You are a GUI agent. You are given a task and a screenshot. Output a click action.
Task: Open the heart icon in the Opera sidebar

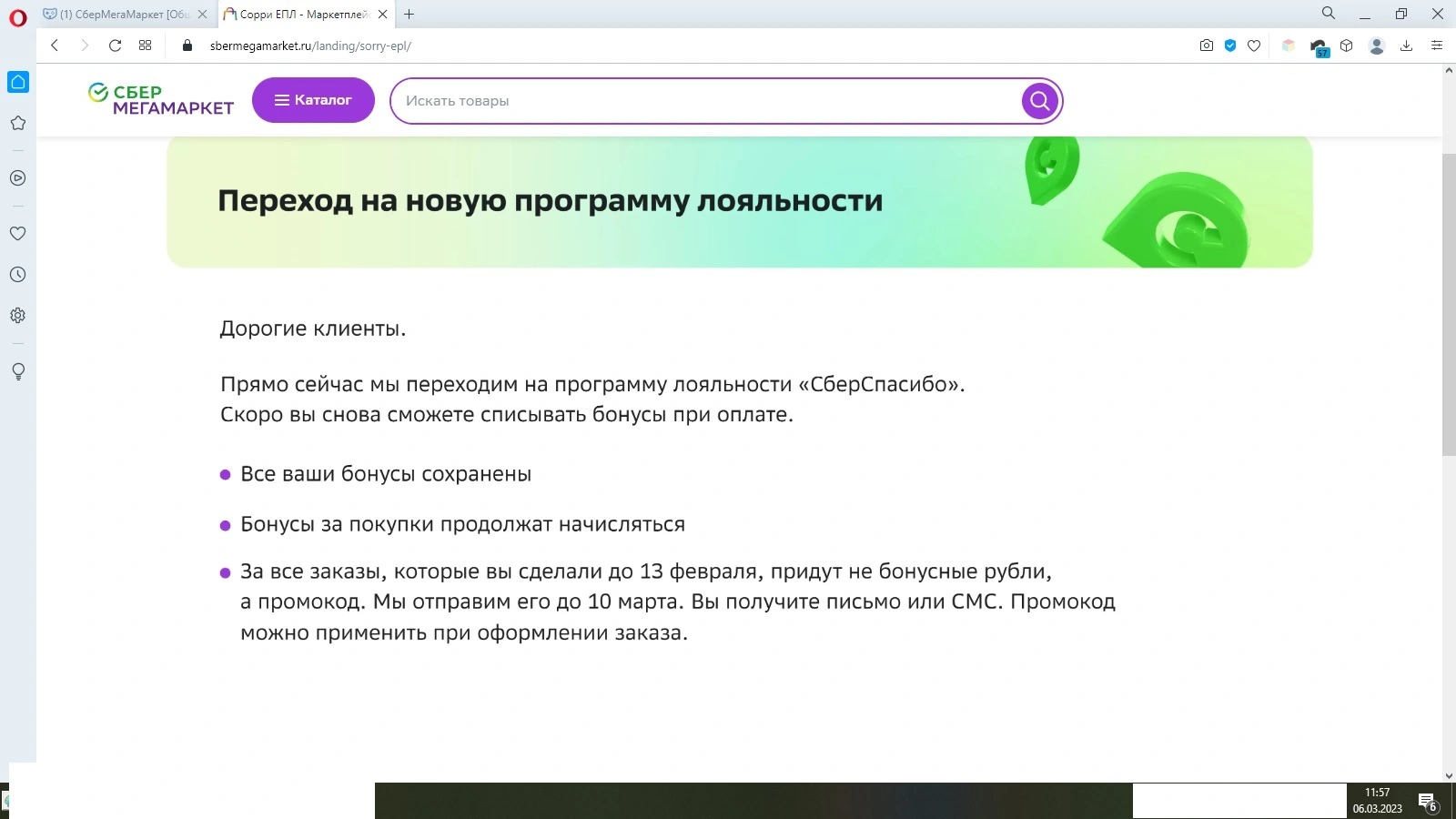tap(18, 233)
